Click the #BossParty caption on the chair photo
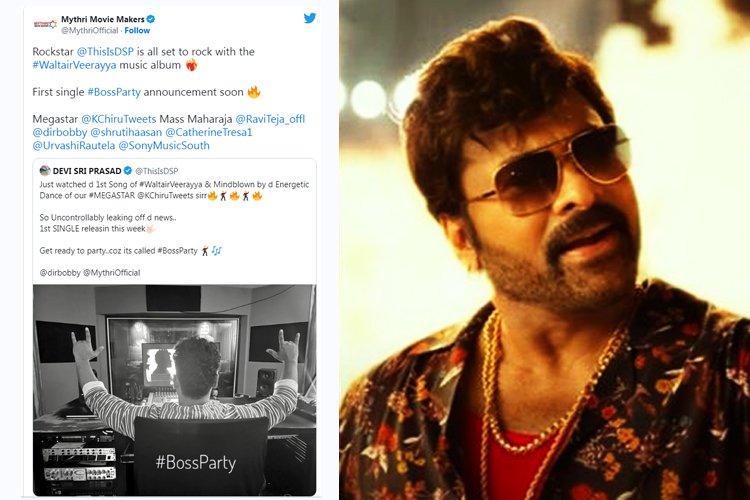Viewport: 750px width, 500px height. 188,461
